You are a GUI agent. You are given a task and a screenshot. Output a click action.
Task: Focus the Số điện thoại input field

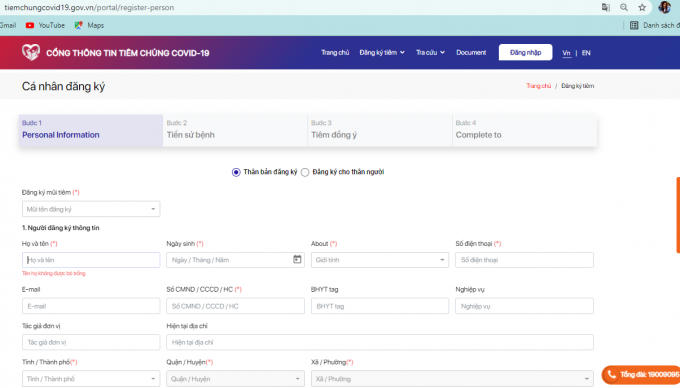tap(524, 260)
